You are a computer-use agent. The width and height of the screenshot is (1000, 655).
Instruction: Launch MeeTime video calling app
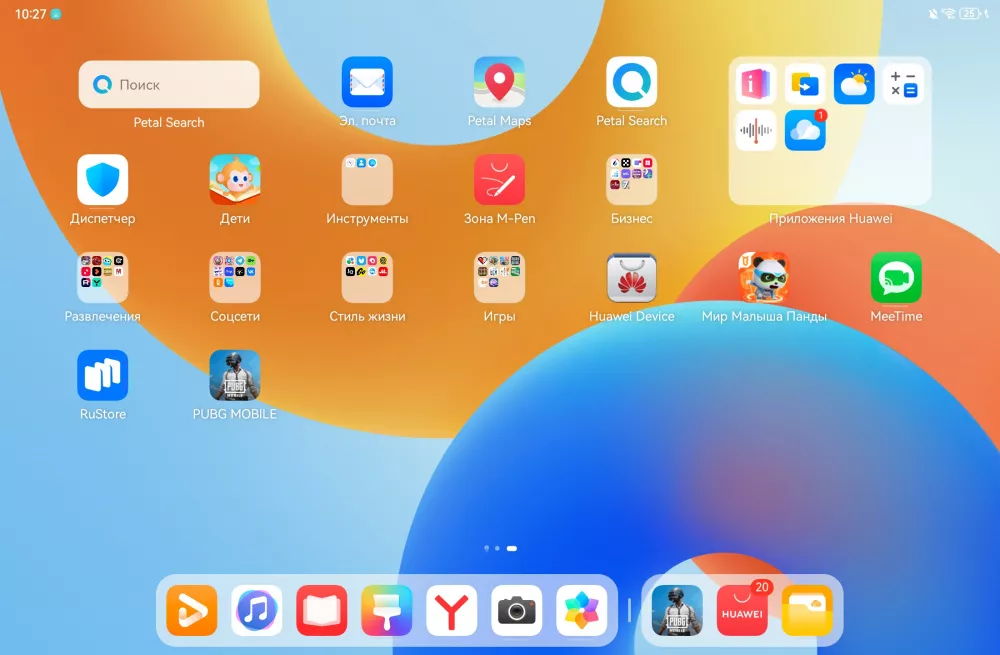pyautogui.click(x=896, y=277)
